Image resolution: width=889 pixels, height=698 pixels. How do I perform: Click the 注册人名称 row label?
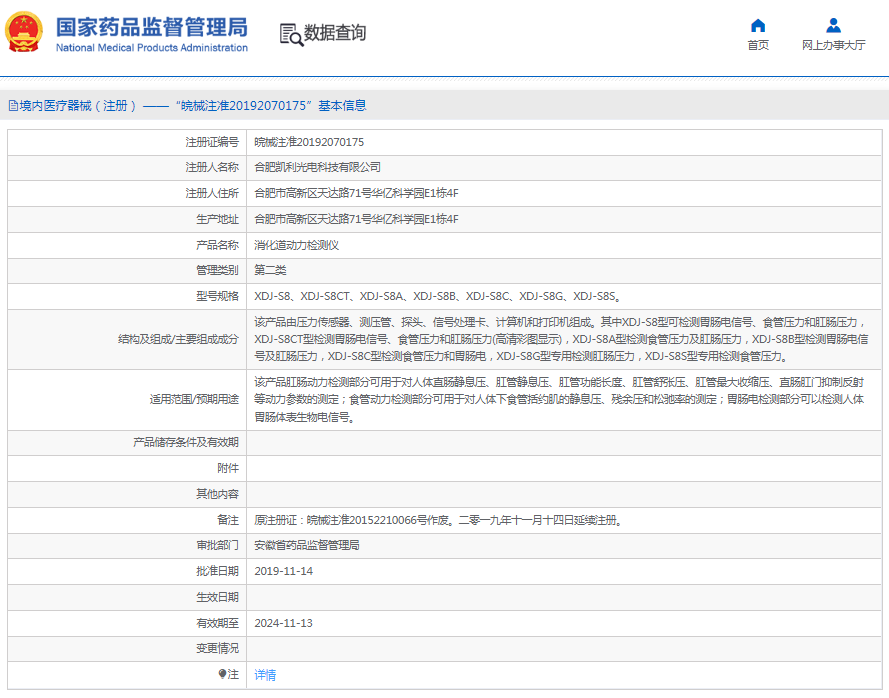pyautogui.click(x=212, y=167)
